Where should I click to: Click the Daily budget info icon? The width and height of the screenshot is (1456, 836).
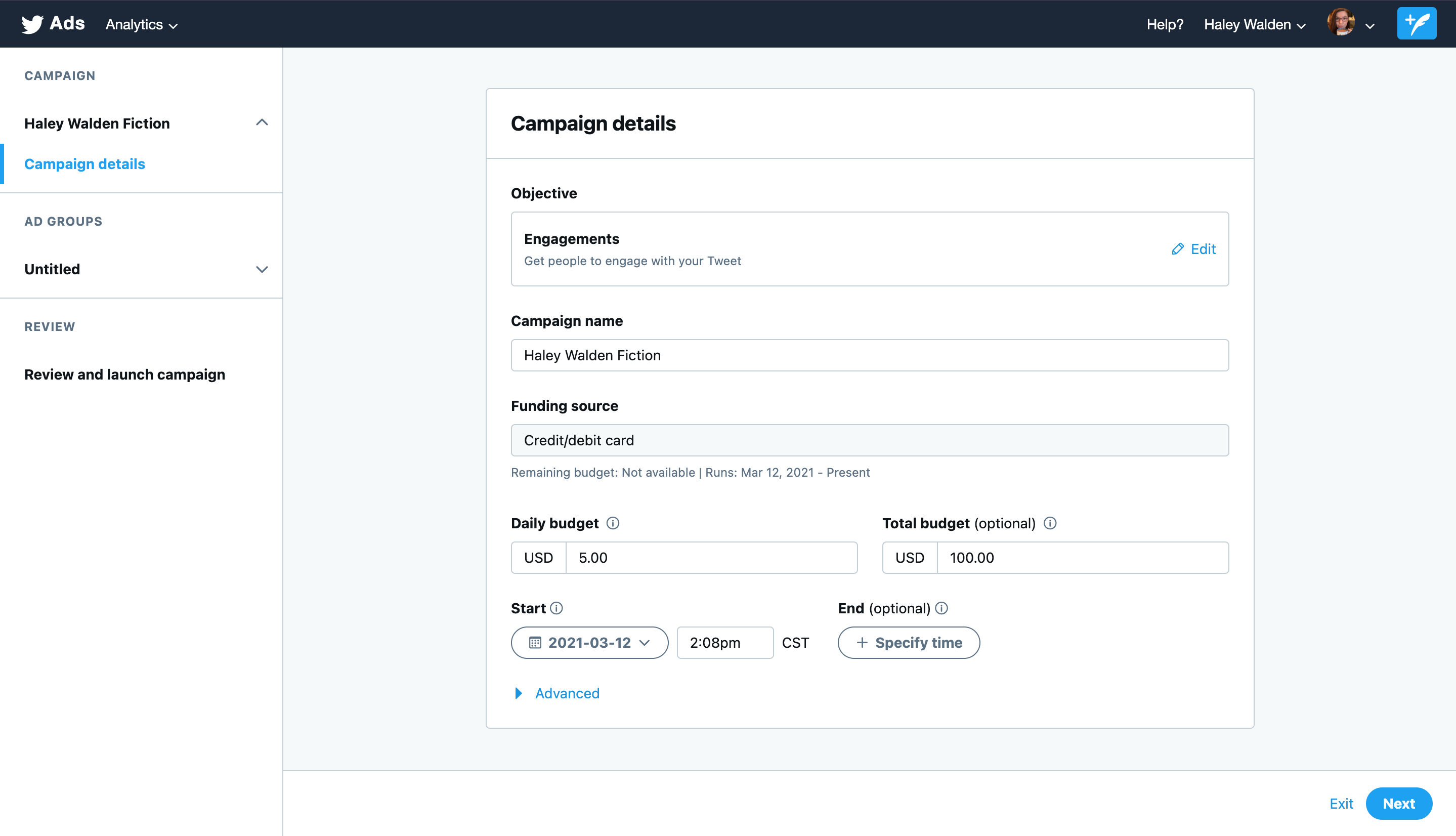612,523
